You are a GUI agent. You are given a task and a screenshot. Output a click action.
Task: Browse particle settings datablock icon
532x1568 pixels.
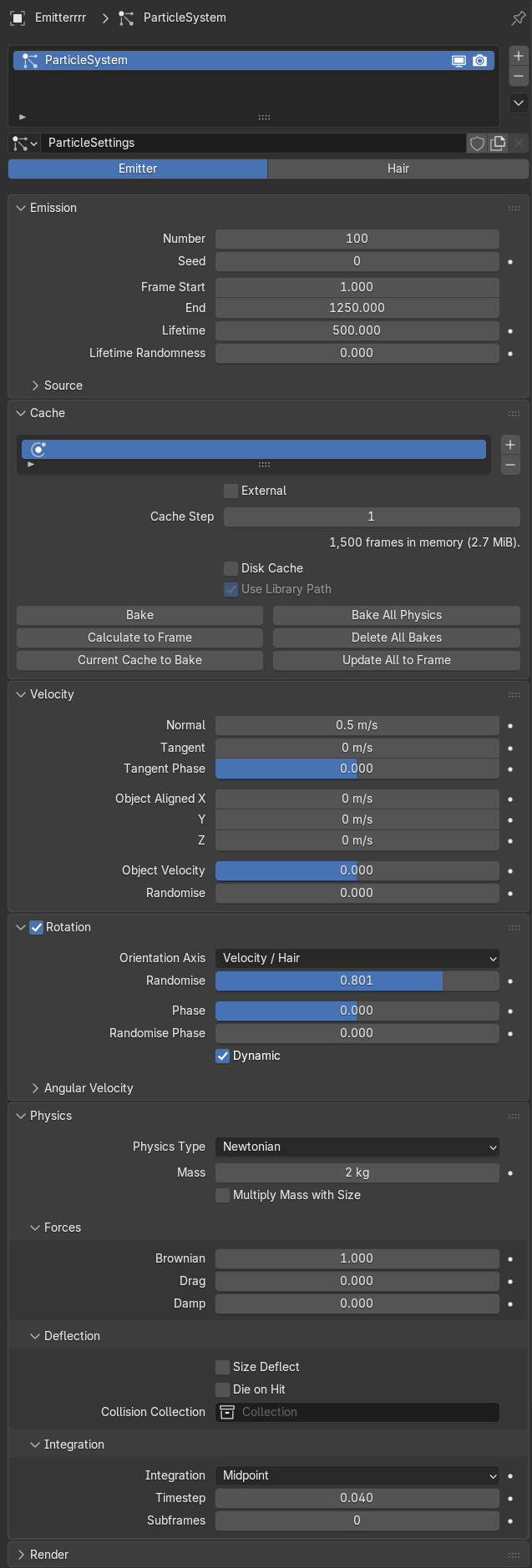[24, 143]
